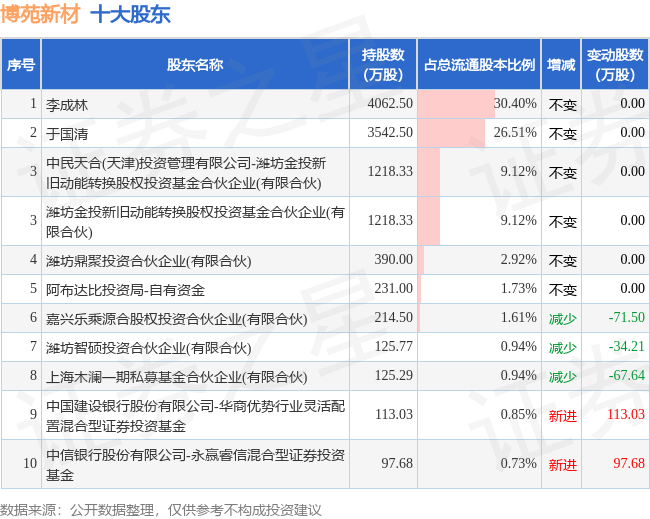Click shareholder 阿布达比投资局-自有资金
This screenshot has height=519, width=650.
125,289
